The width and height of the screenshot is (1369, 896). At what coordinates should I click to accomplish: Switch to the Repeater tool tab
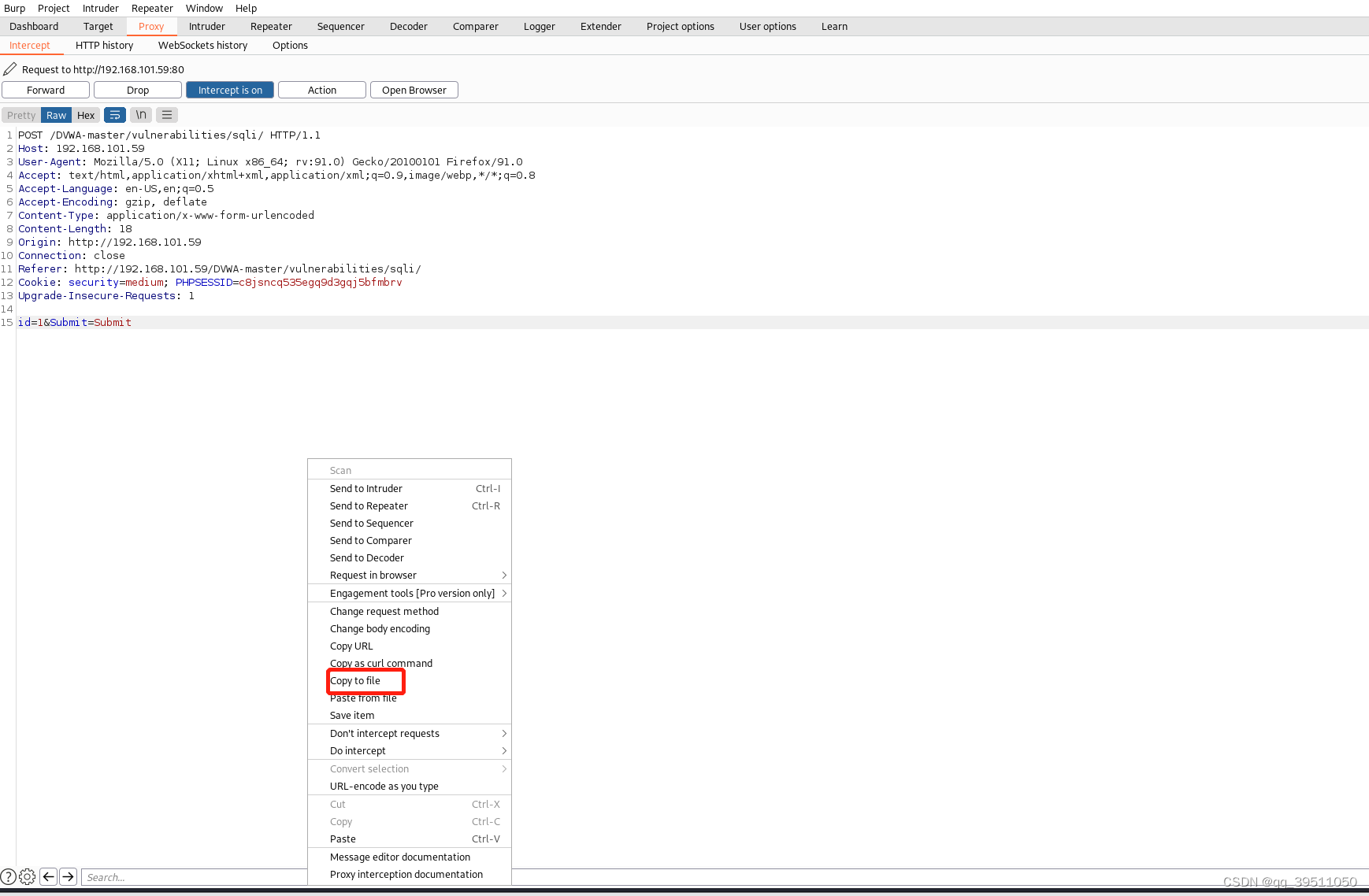271,26
